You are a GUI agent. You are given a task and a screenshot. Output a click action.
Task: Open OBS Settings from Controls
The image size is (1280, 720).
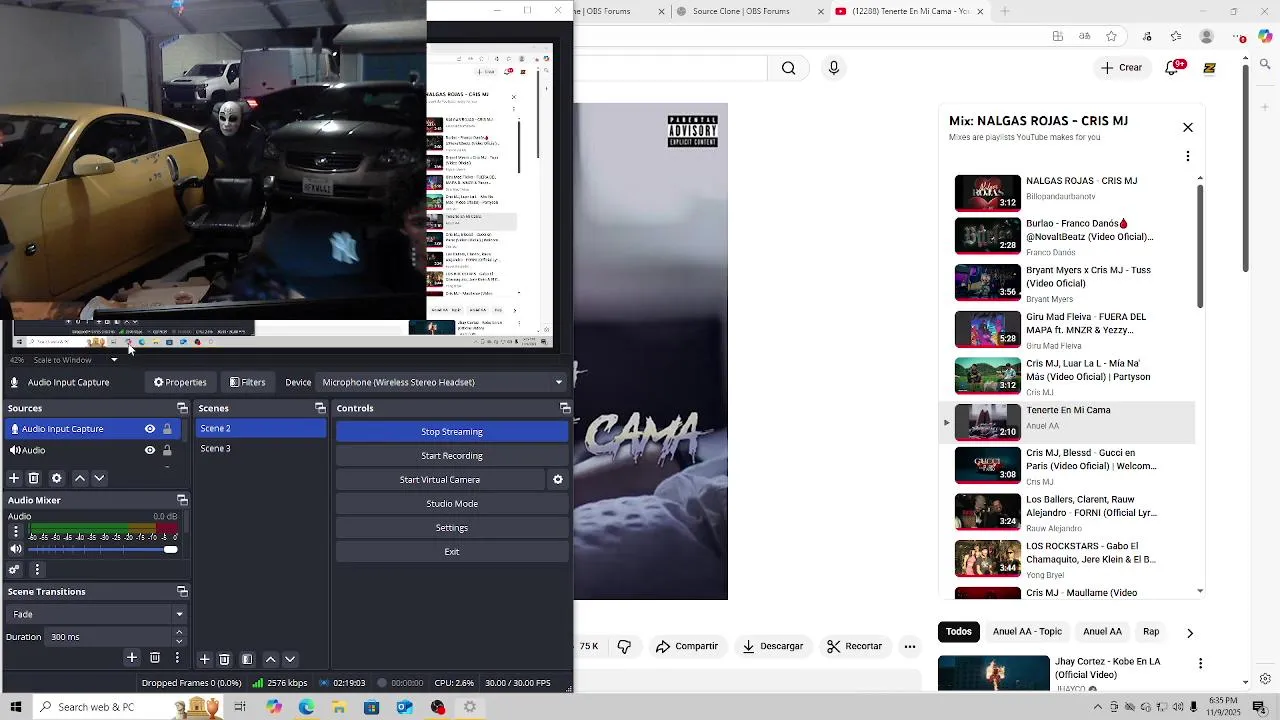452,528
